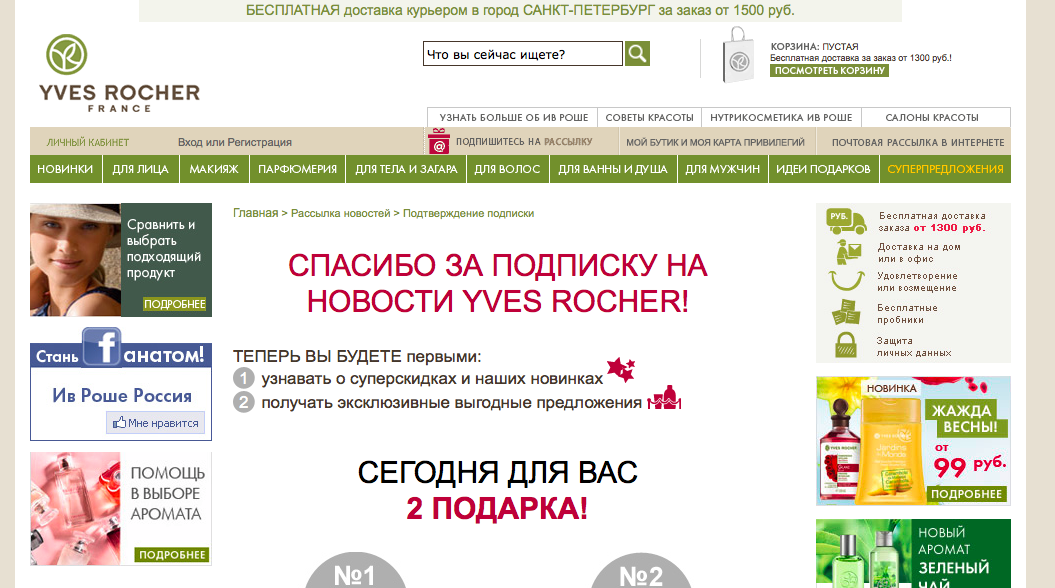Viewport: 1055px width, 588px height.
Task: Click 'Рассылка новостей' breadcrumb link
Action: (340, 213)
